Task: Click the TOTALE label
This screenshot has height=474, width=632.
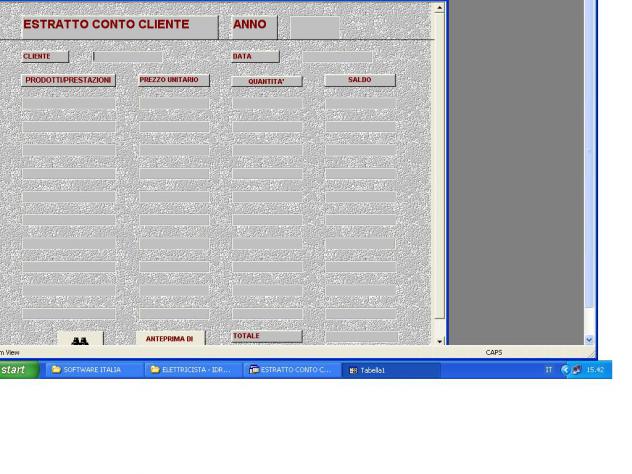Action: [267, 336]
